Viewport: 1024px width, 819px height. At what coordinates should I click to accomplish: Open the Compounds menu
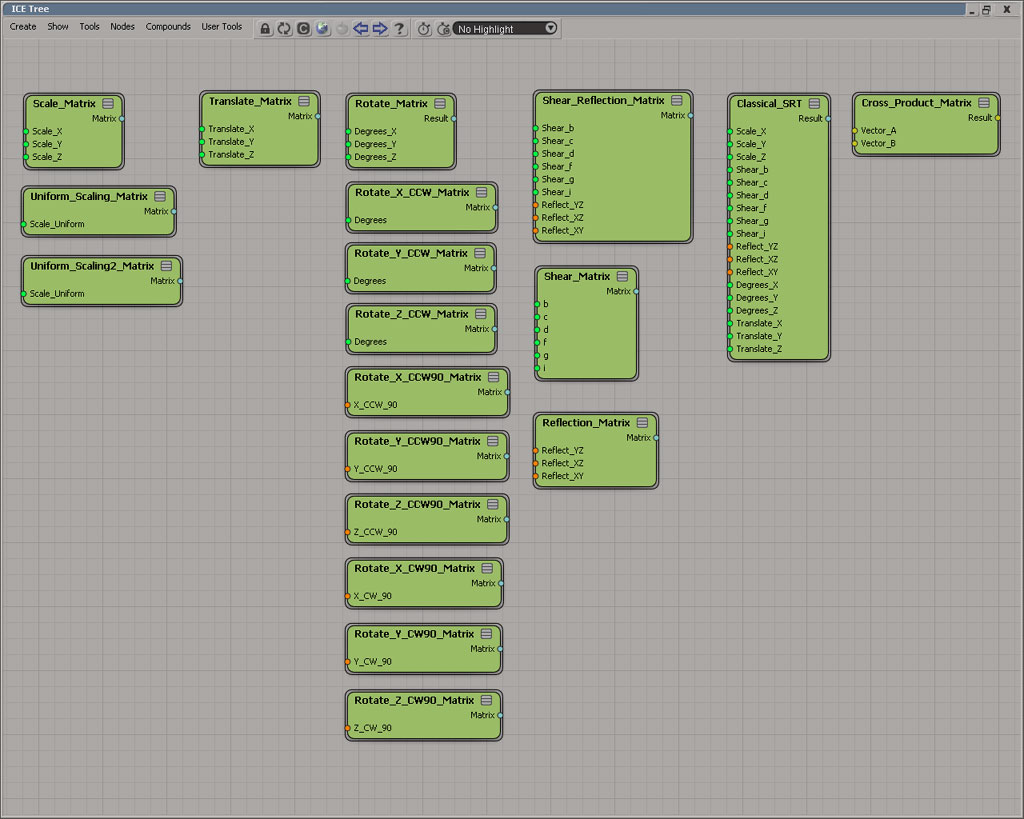(x=168, y=27)
